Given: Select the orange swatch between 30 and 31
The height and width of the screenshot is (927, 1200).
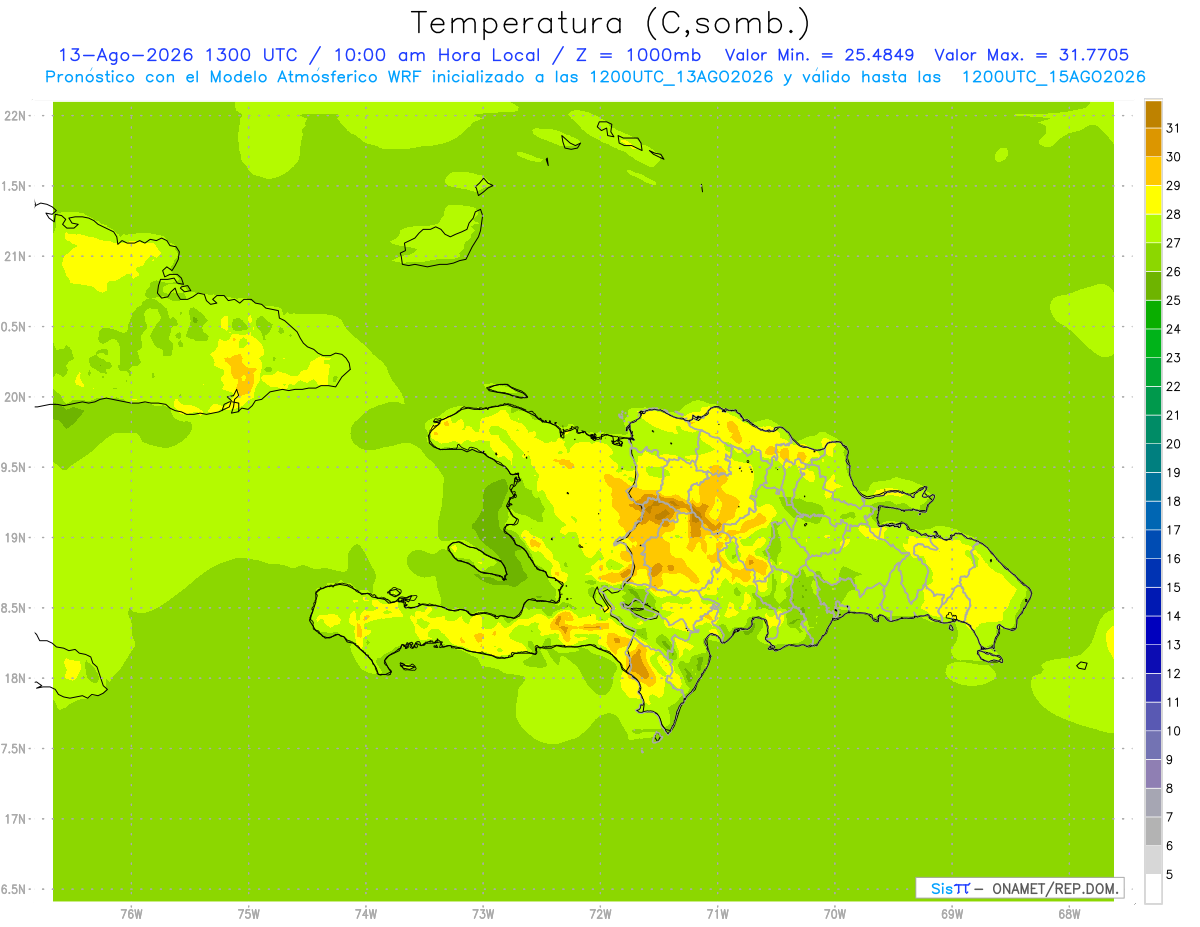Looking at the screenshot, I should click(1153, 143).
